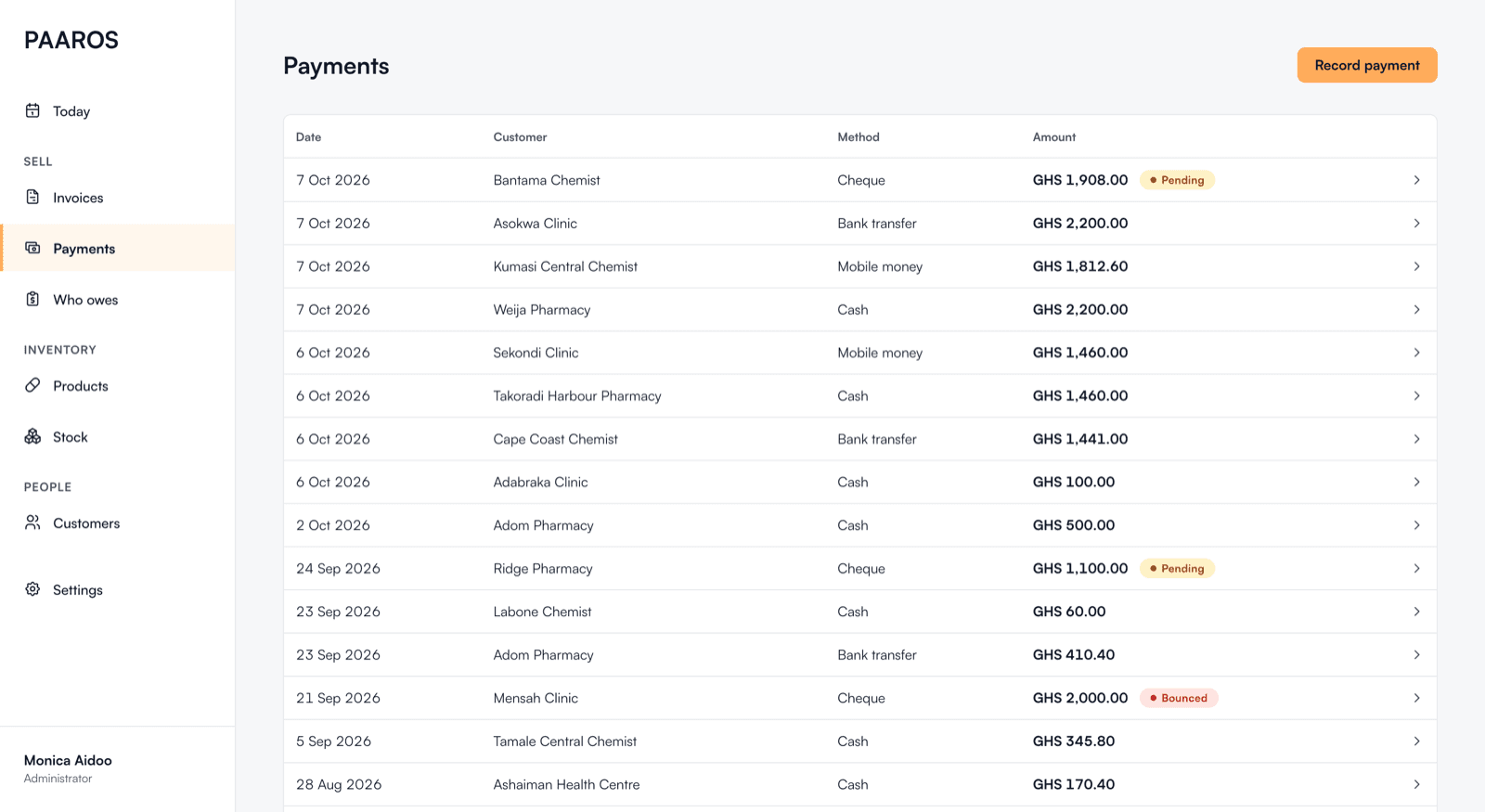
Task: Select the Cape Coast Chemist customer name
Action: 555,439
